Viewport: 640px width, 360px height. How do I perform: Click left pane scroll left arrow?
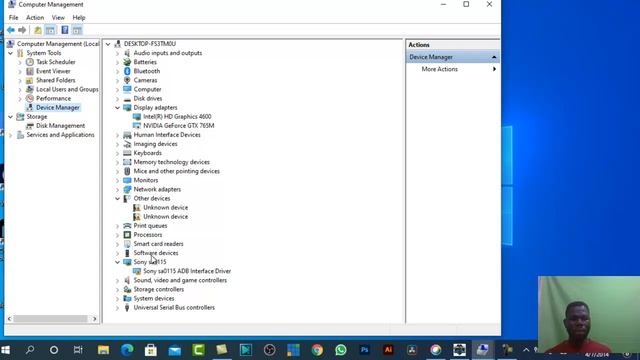coord(9,319)
